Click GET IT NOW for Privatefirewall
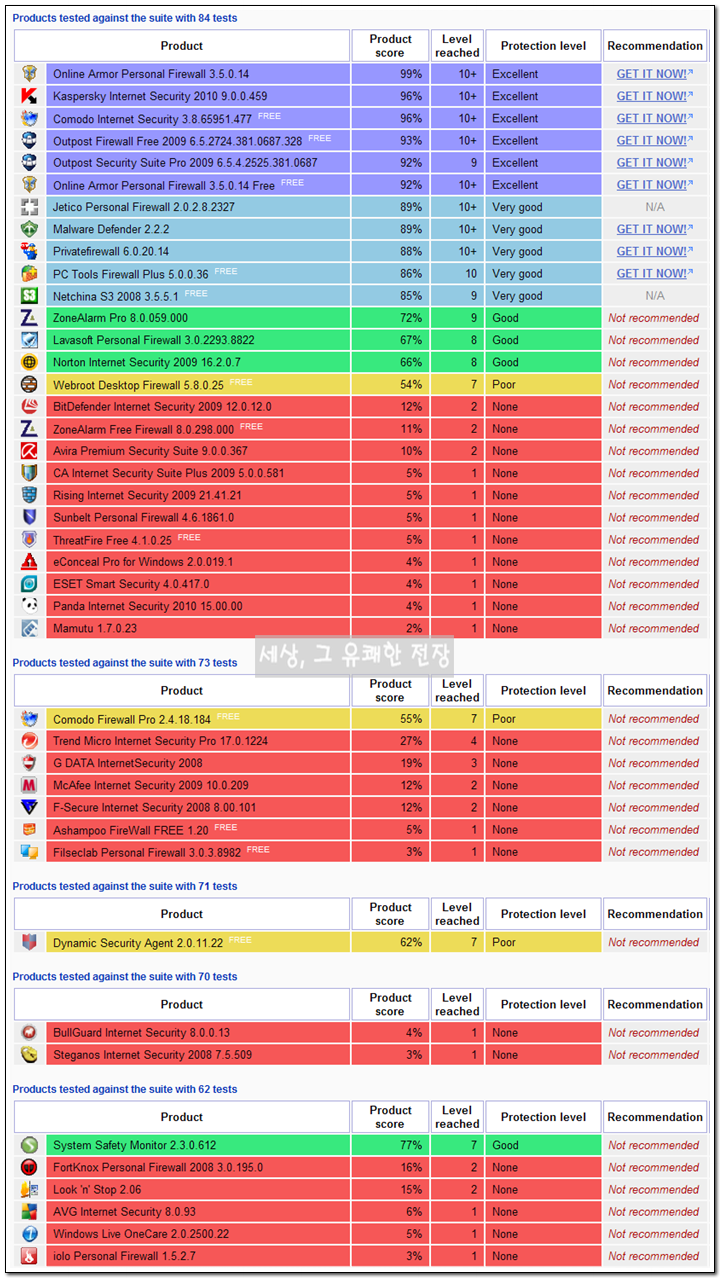This screenshot has width=720, height=1278. [x=655, y=251]
